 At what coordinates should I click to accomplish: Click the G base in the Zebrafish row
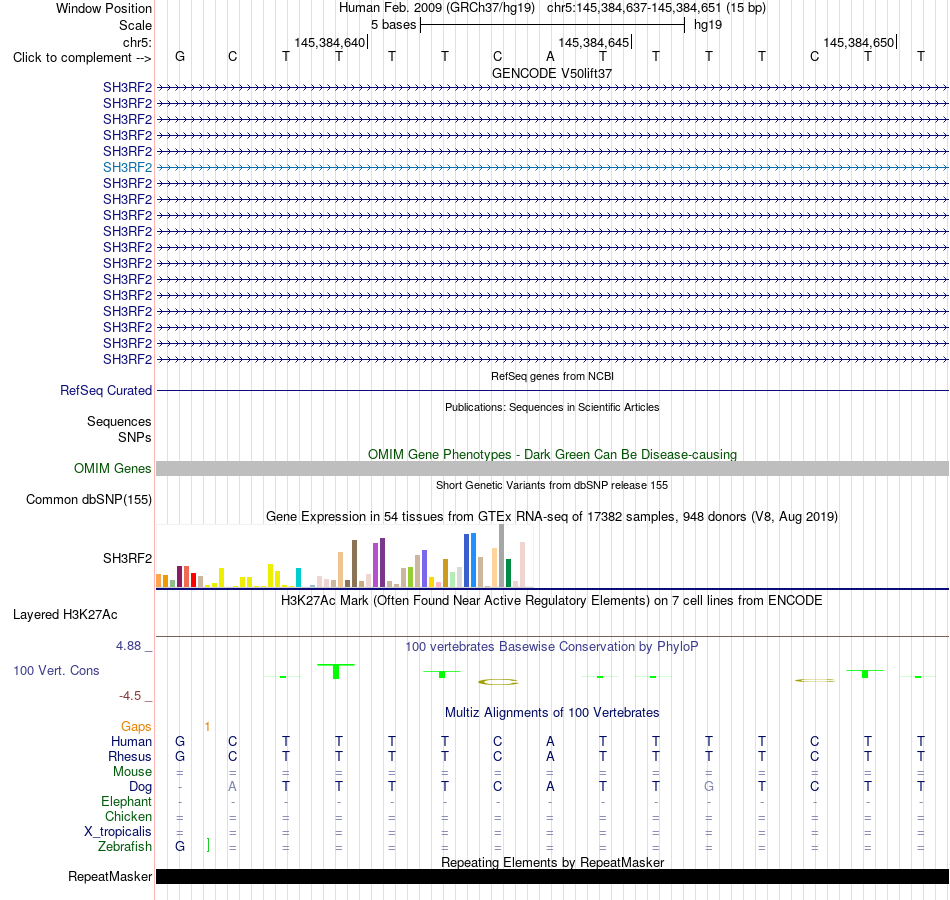tap(180, 847)
